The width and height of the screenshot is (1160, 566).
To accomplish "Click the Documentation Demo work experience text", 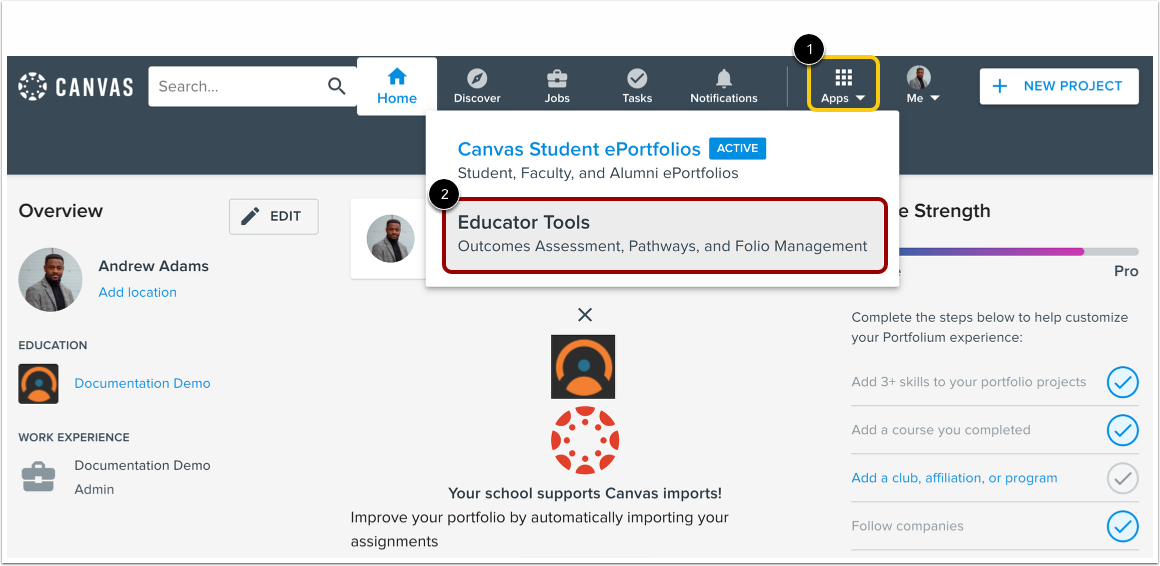I will [x=143, y=465].
